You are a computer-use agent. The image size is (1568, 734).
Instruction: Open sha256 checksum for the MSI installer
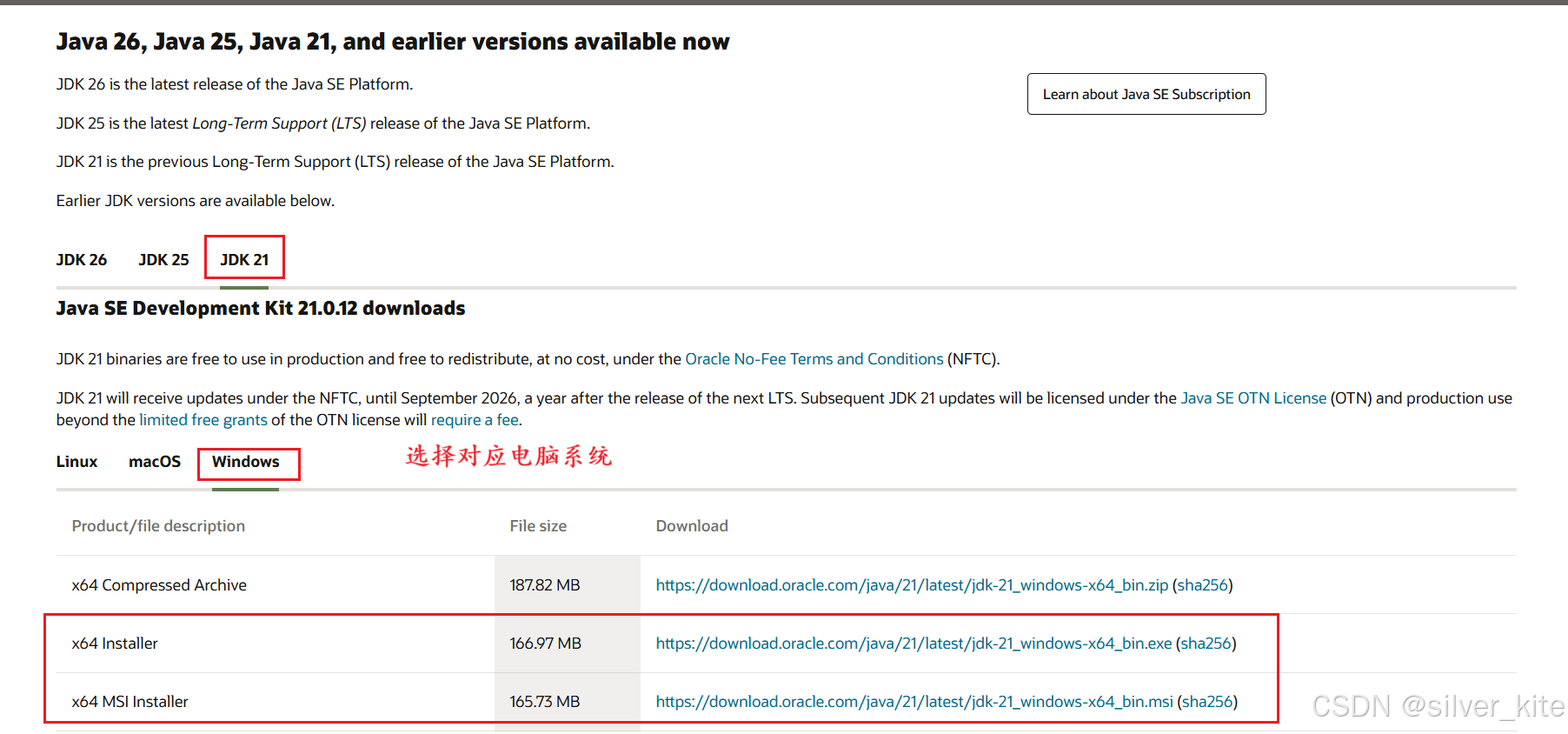click(1208, 702)
